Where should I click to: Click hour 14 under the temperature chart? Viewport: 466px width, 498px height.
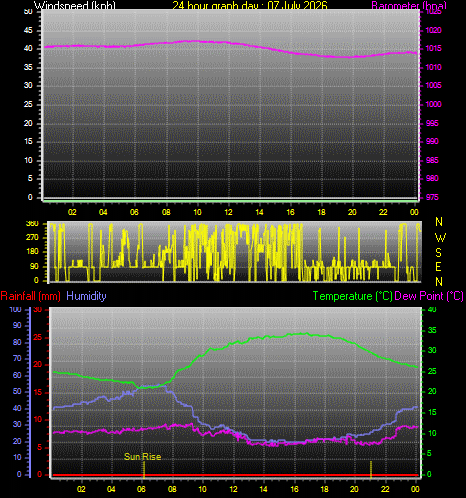[x=264, y=489]
